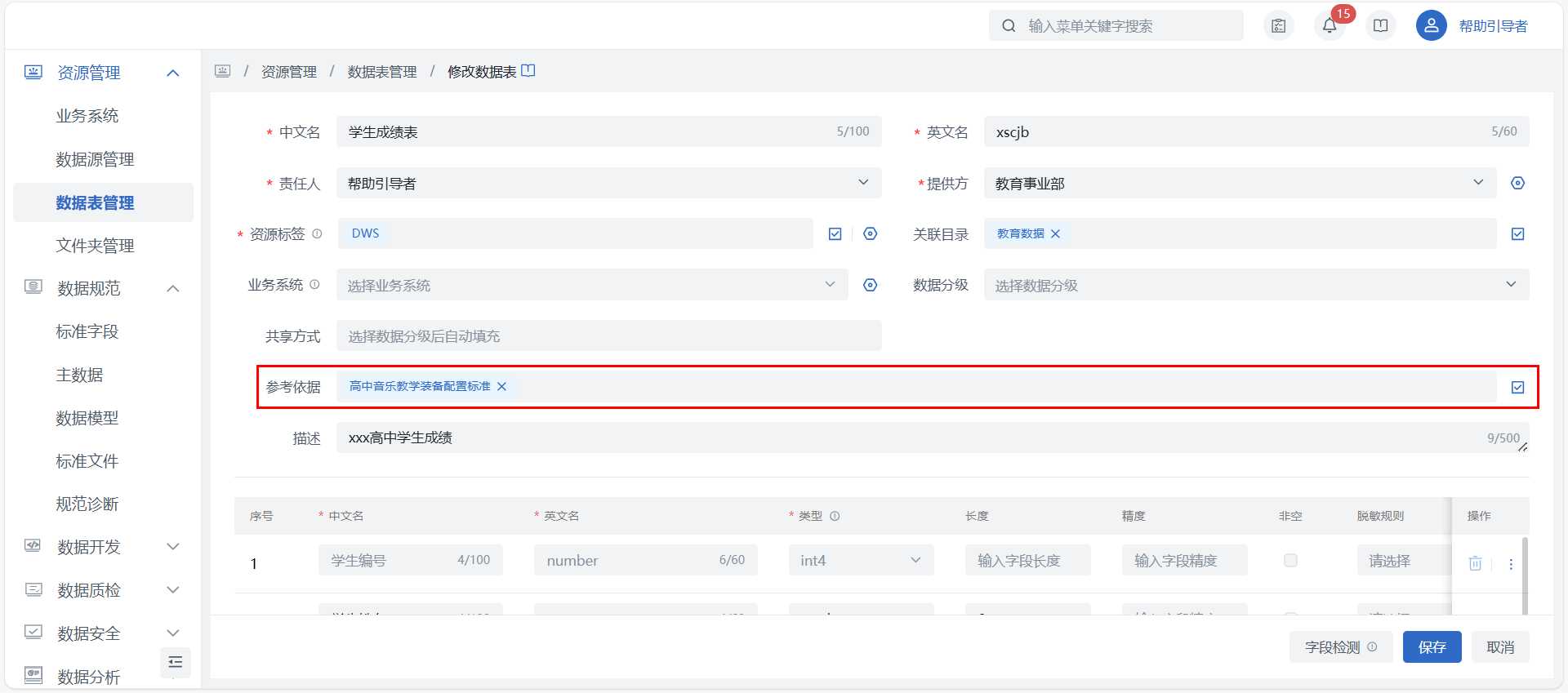Open more options for field row 1
The width and height of the screenshot is (1568, 693).
tap(1511, 564)
